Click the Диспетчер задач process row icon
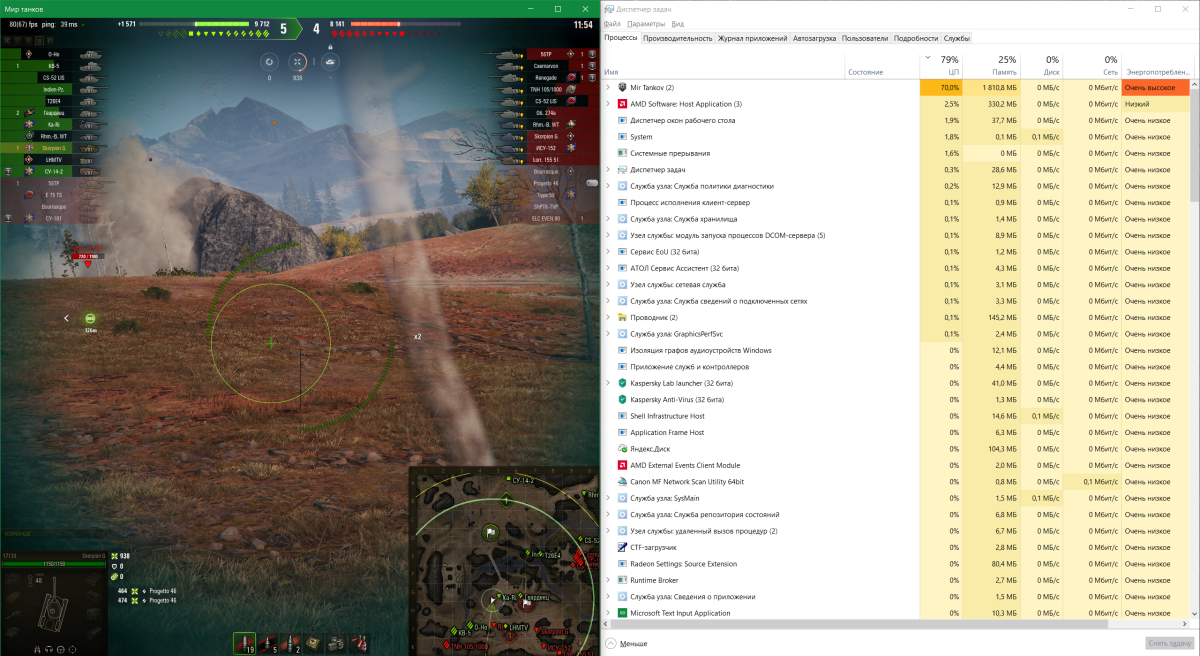1200x656 pixels. (x=622, y=170)
